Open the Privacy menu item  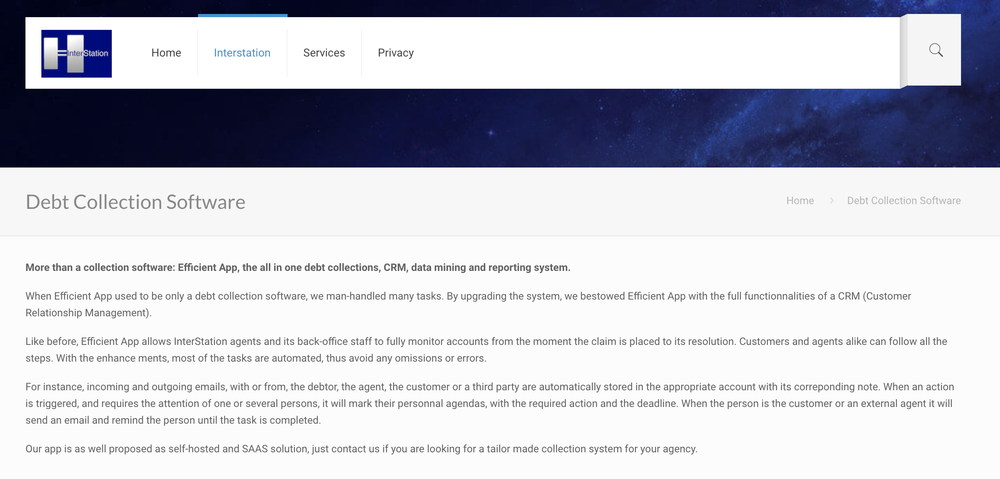395,53
